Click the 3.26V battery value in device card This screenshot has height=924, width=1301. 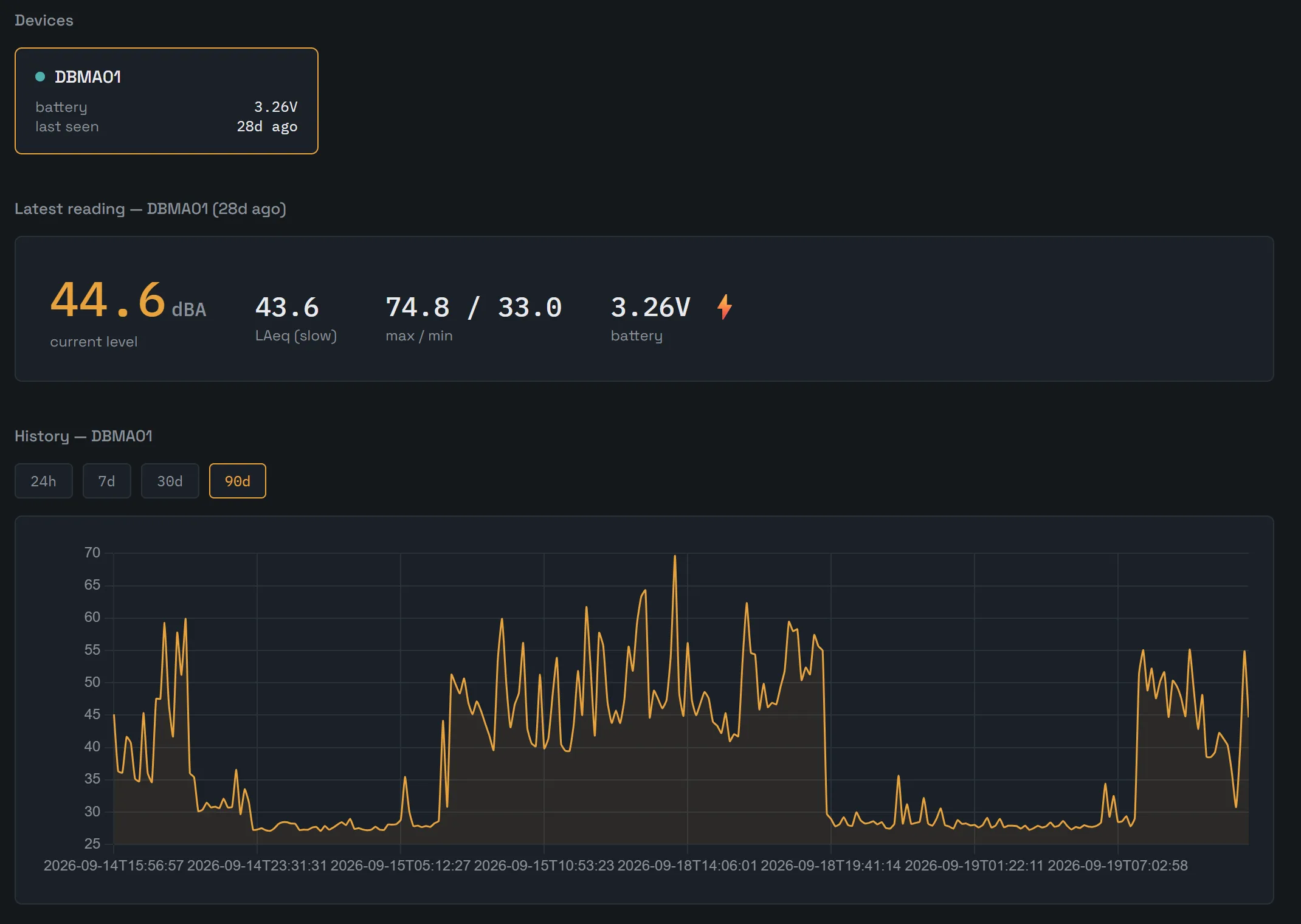276,107
